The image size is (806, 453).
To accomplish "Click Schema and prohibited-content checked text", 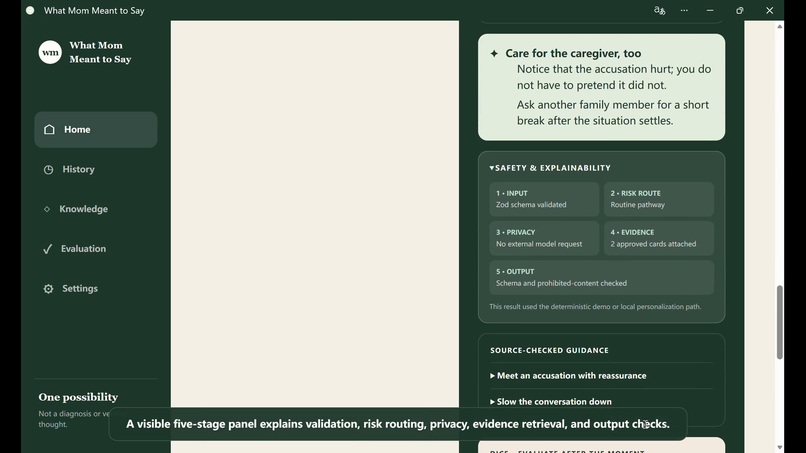I will point(561,283).
